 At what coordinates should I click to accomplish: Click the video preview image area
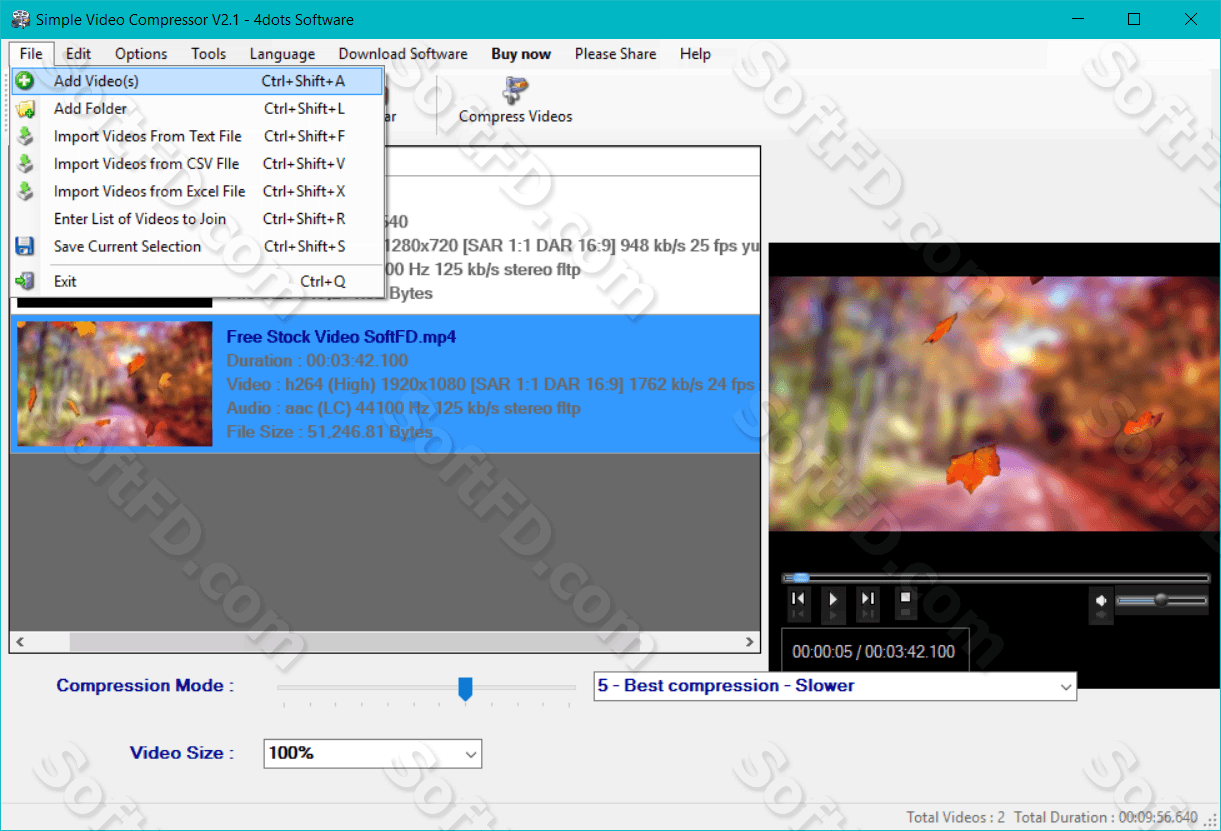click(994, 403)
